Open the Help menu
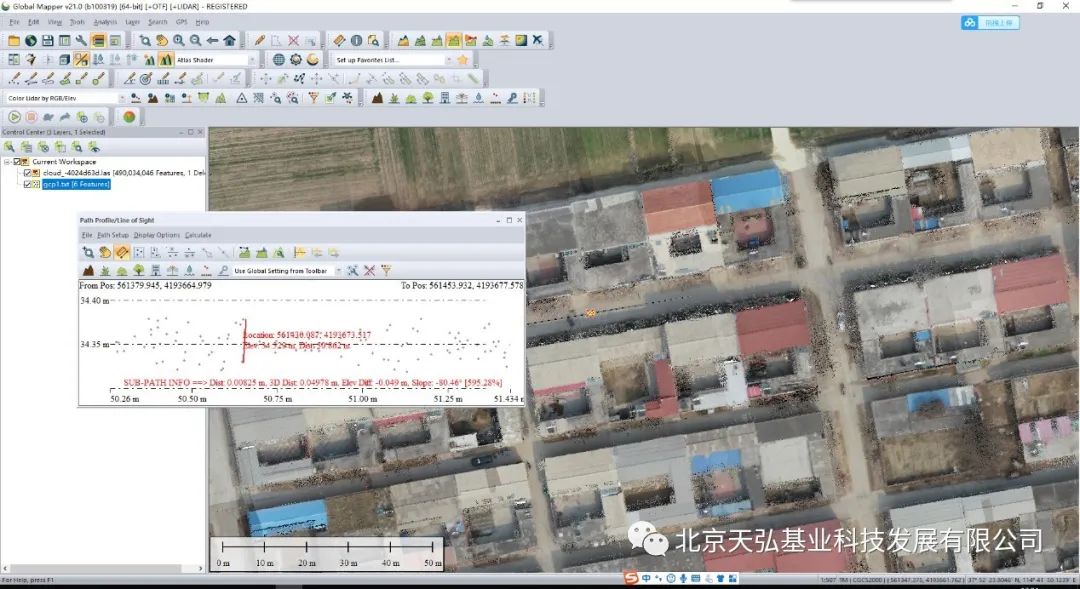 tap(202, 22)
